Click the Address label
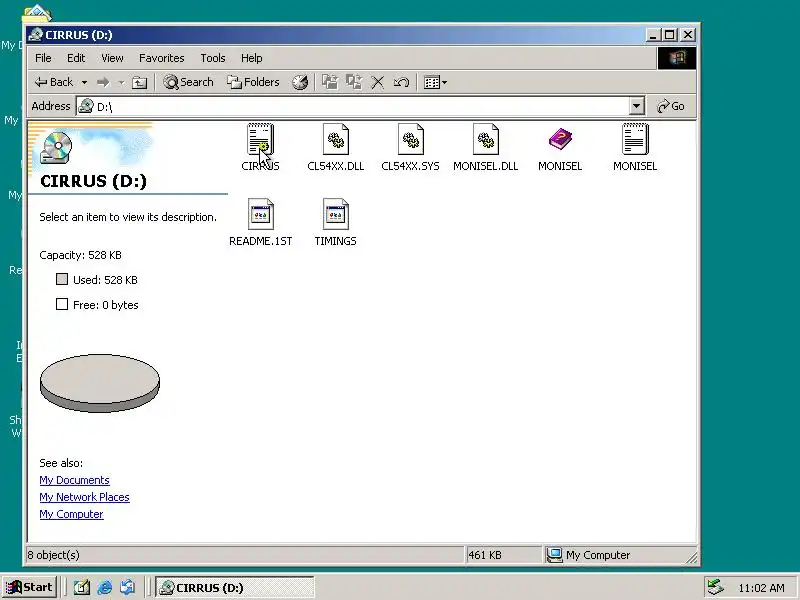This screenshot has height=600, width=800. pyautogui.click(x=51, y=106)
